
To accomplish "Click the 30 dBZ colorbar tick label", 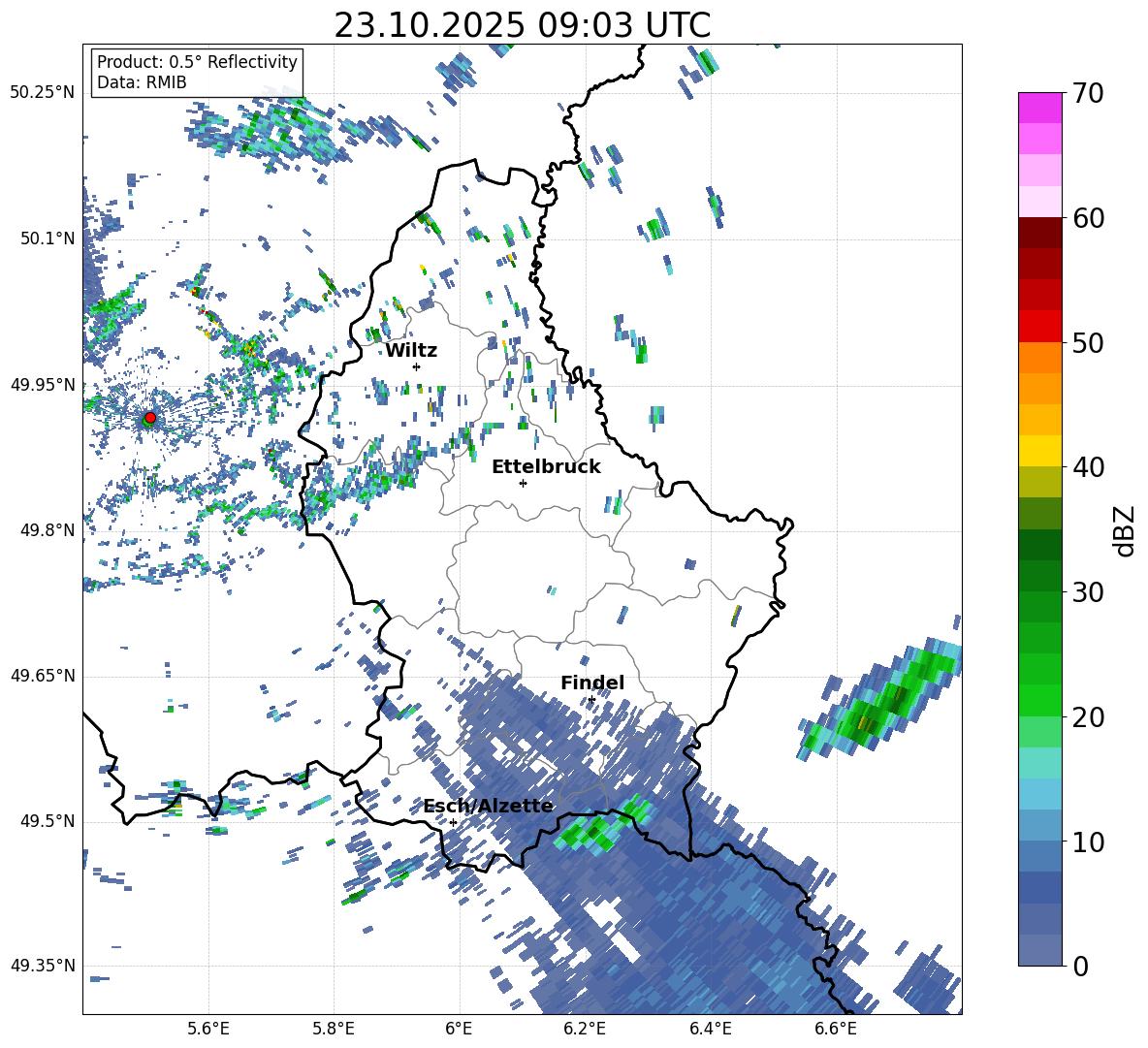I will [x=1088, y=592].
